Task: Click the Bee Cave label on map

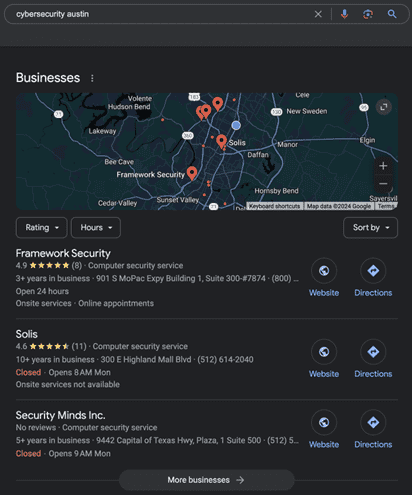Action: (x=119, y=162)
